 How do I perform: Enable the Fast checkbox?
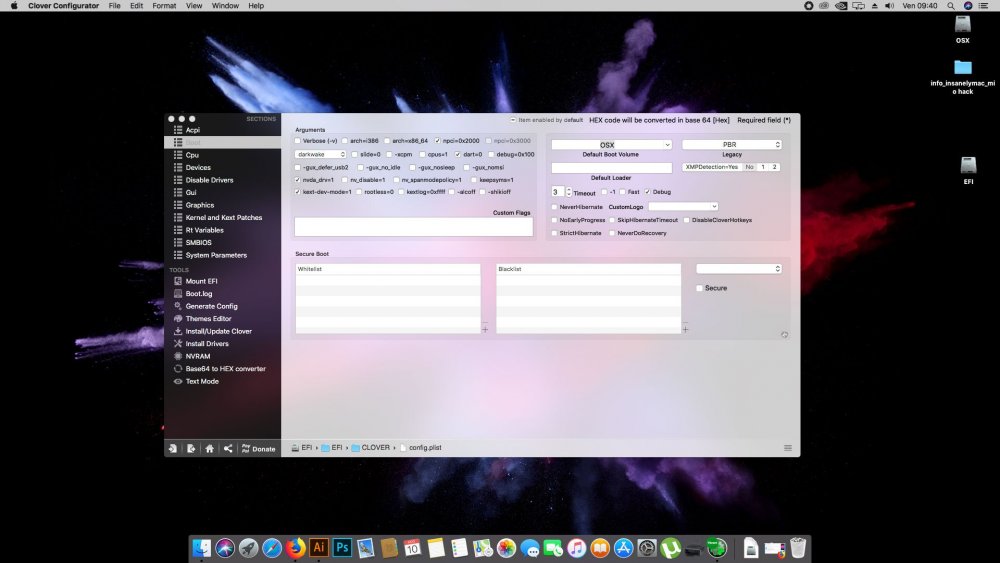(622, 192)
